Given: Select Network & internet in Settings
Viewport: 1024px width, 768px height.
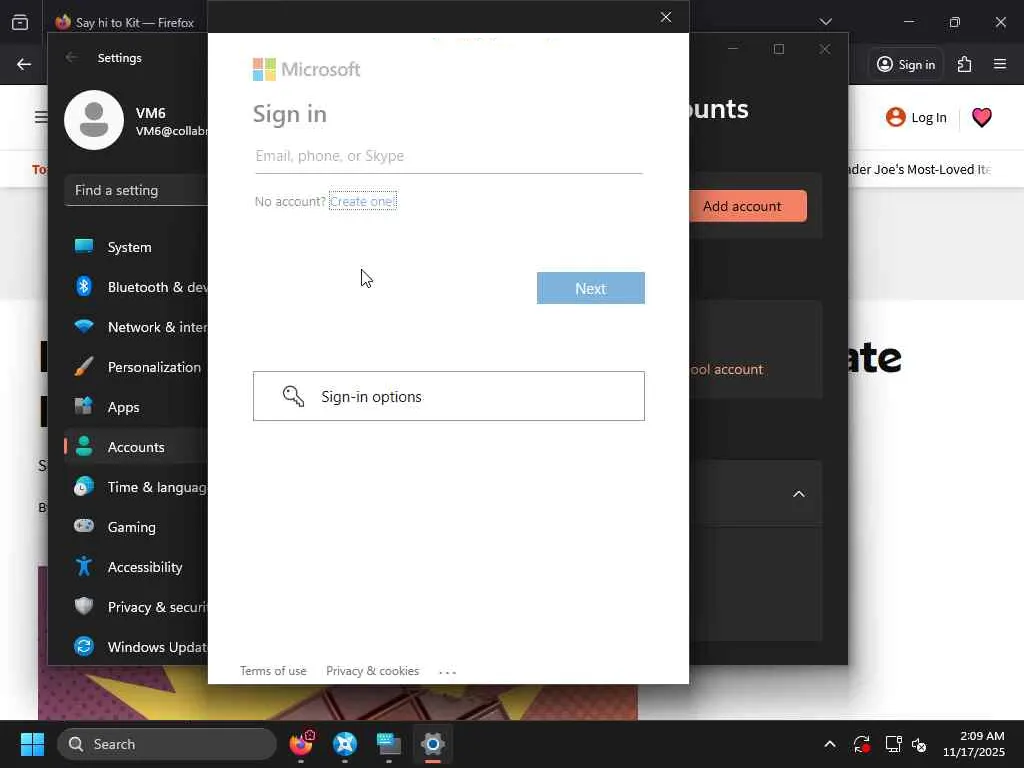Looking at the screenshot, I should [136, 327].
